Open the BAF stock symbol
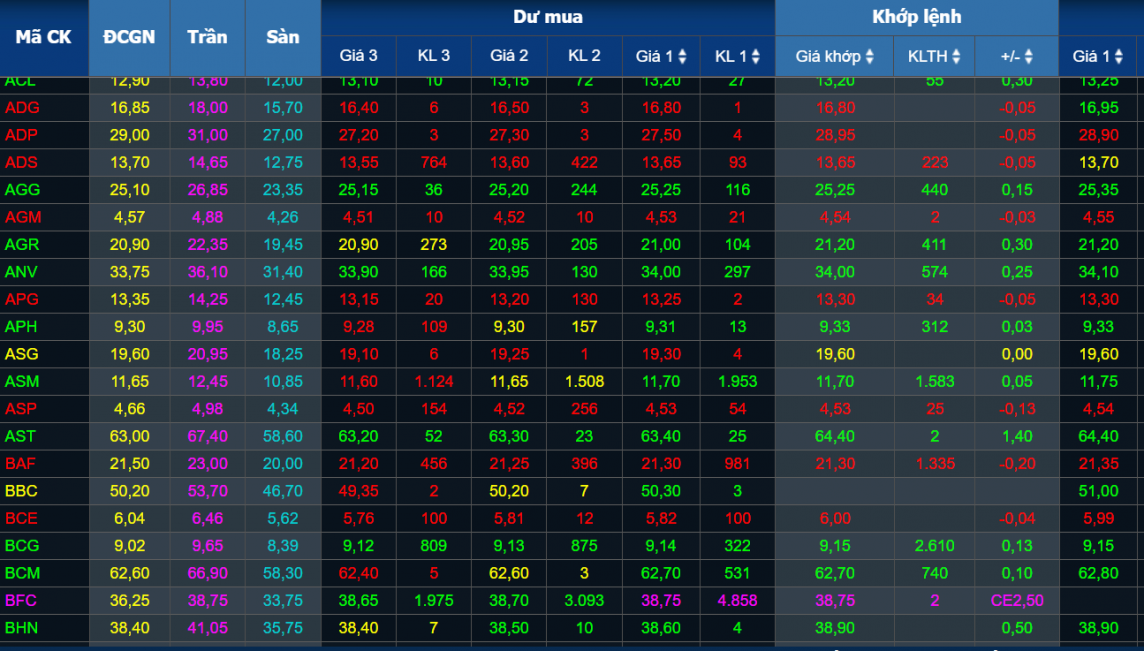The width and height of the screenshot is (1144, 651). pos(21,463)
